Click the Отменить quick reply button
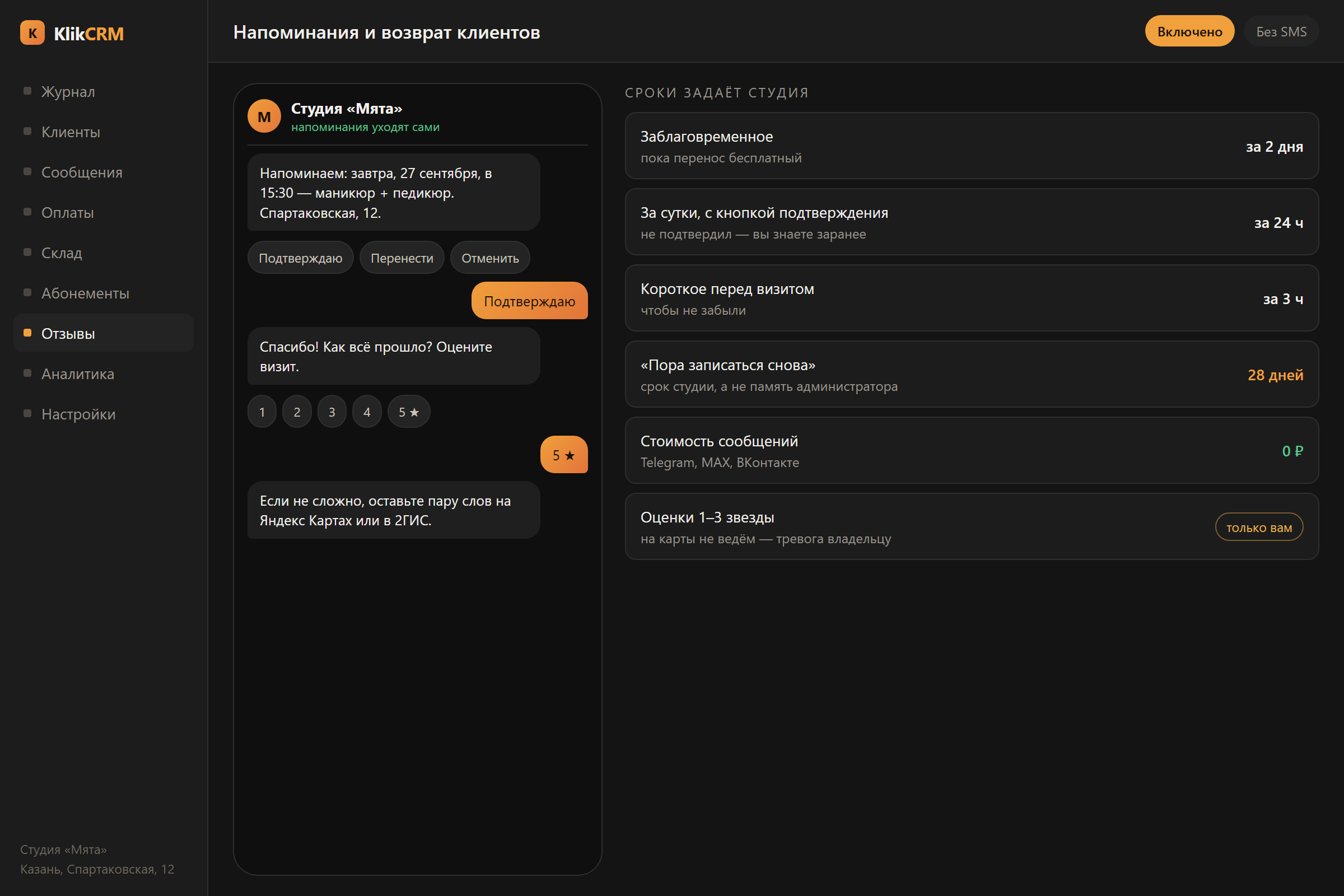The height and width of the screenshot is (896, 1344). click(491, 258)
